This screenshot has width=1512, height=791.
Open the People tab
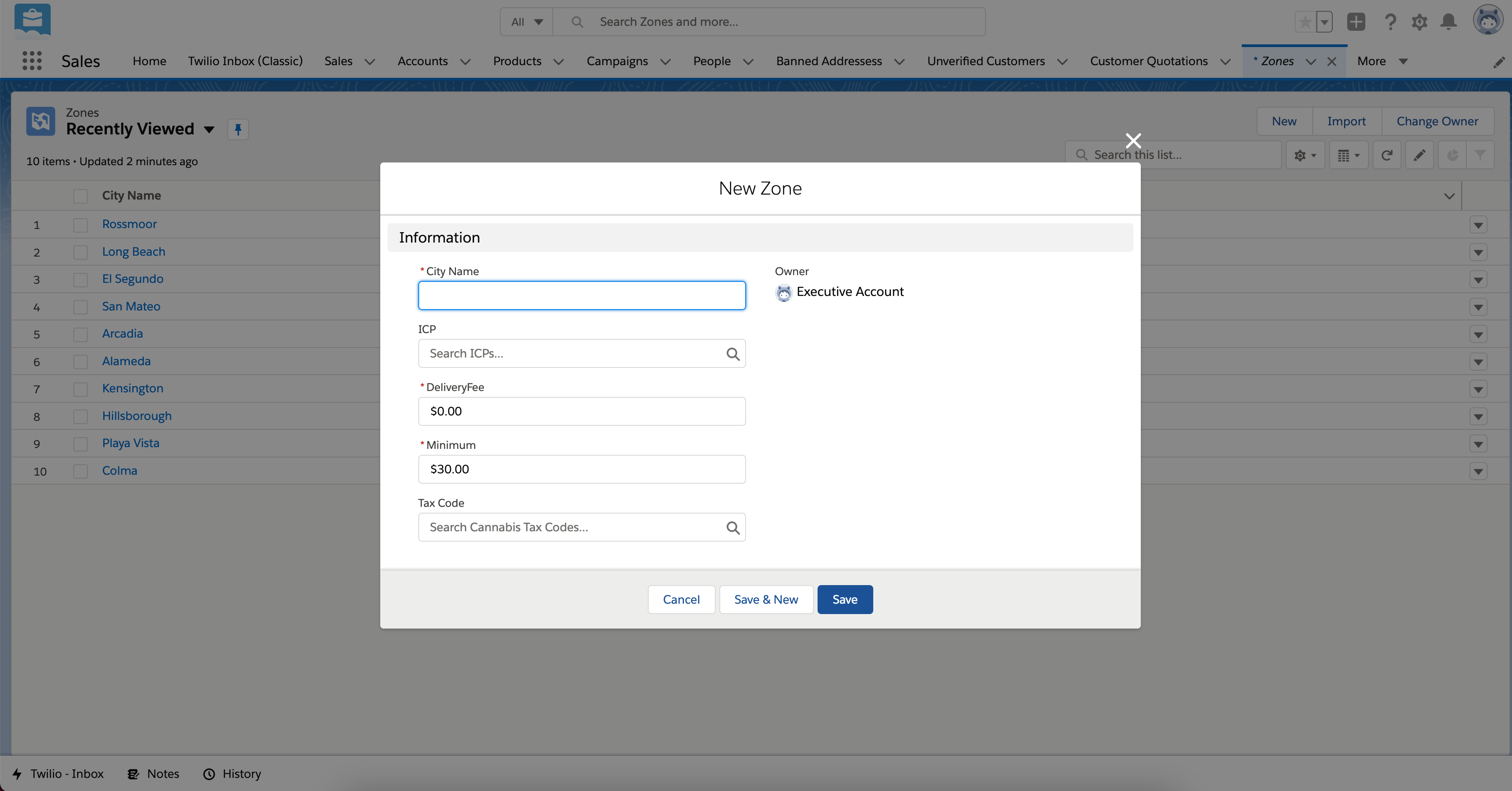pos(711,61)
